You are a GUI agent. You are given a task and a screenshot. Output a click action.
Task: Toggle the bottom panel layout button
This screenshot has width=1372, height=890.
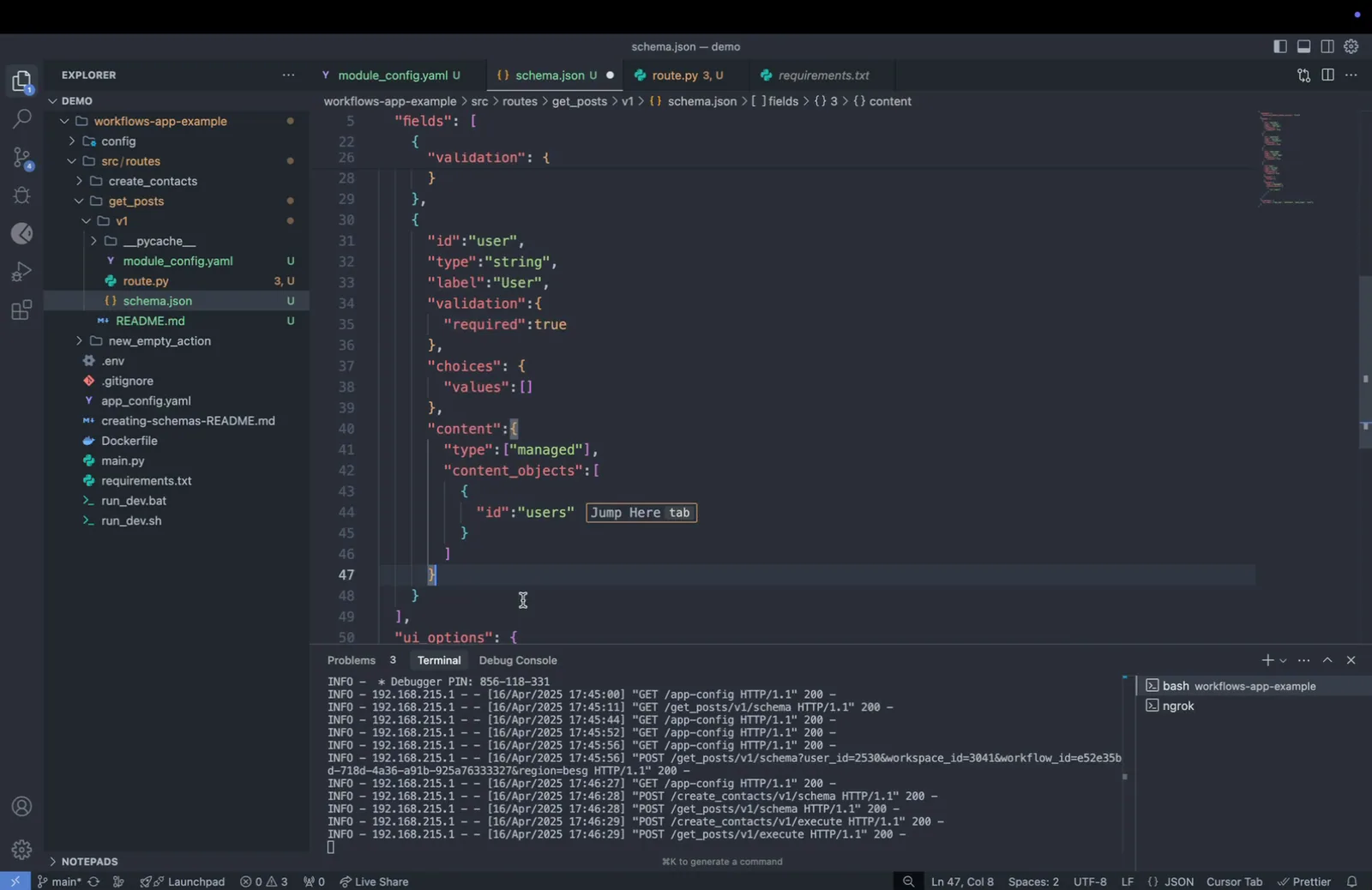(x=1303, y=47)
